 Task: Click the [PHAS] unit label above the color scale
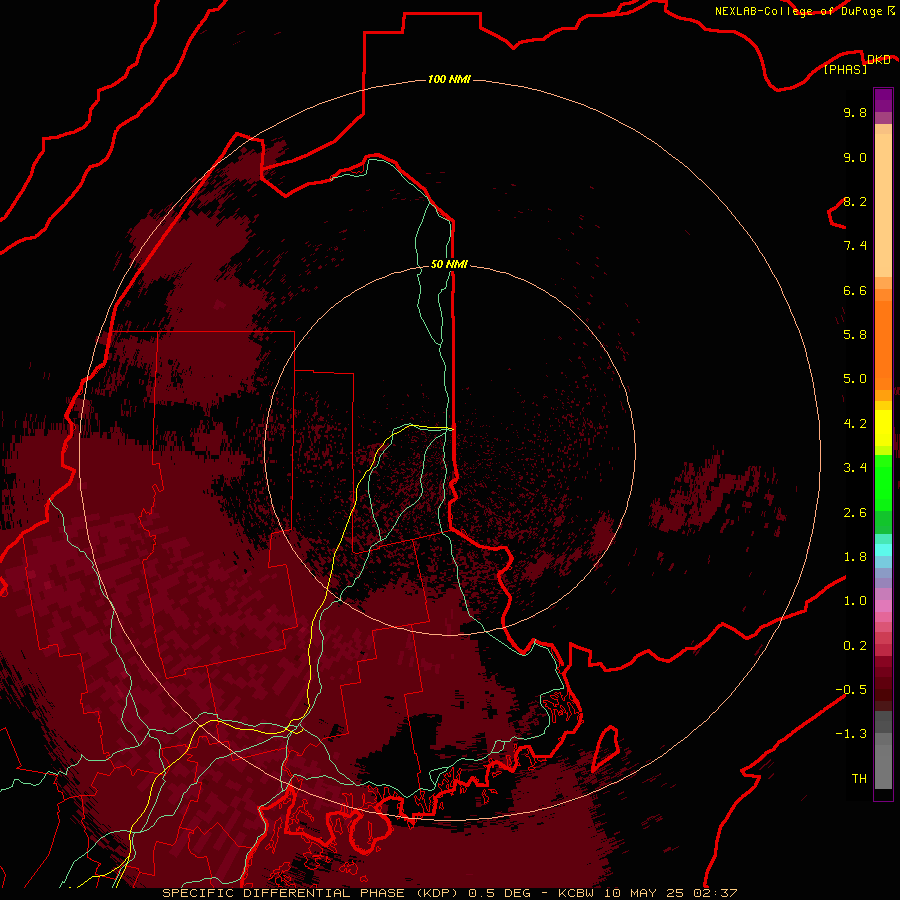[x=845, y=69]
